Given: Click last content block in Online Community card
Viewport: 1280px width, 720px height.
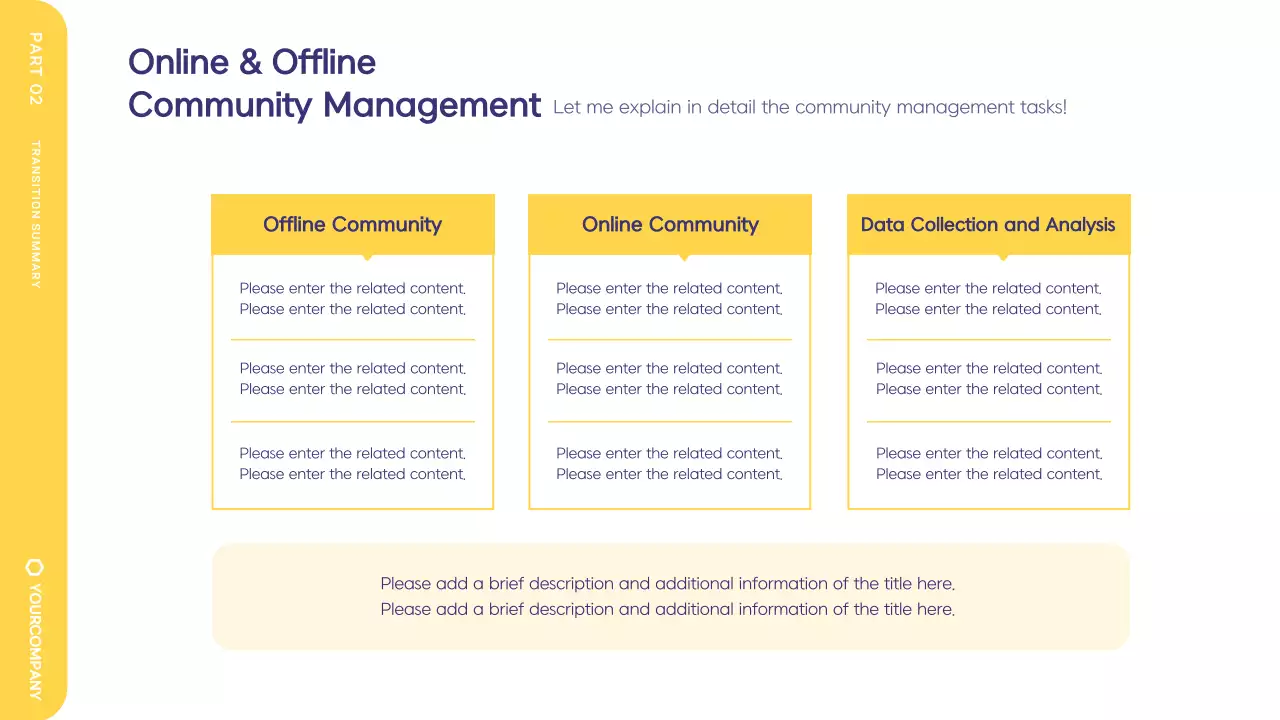Looking at the screenshot, I should tap(669, 463).
